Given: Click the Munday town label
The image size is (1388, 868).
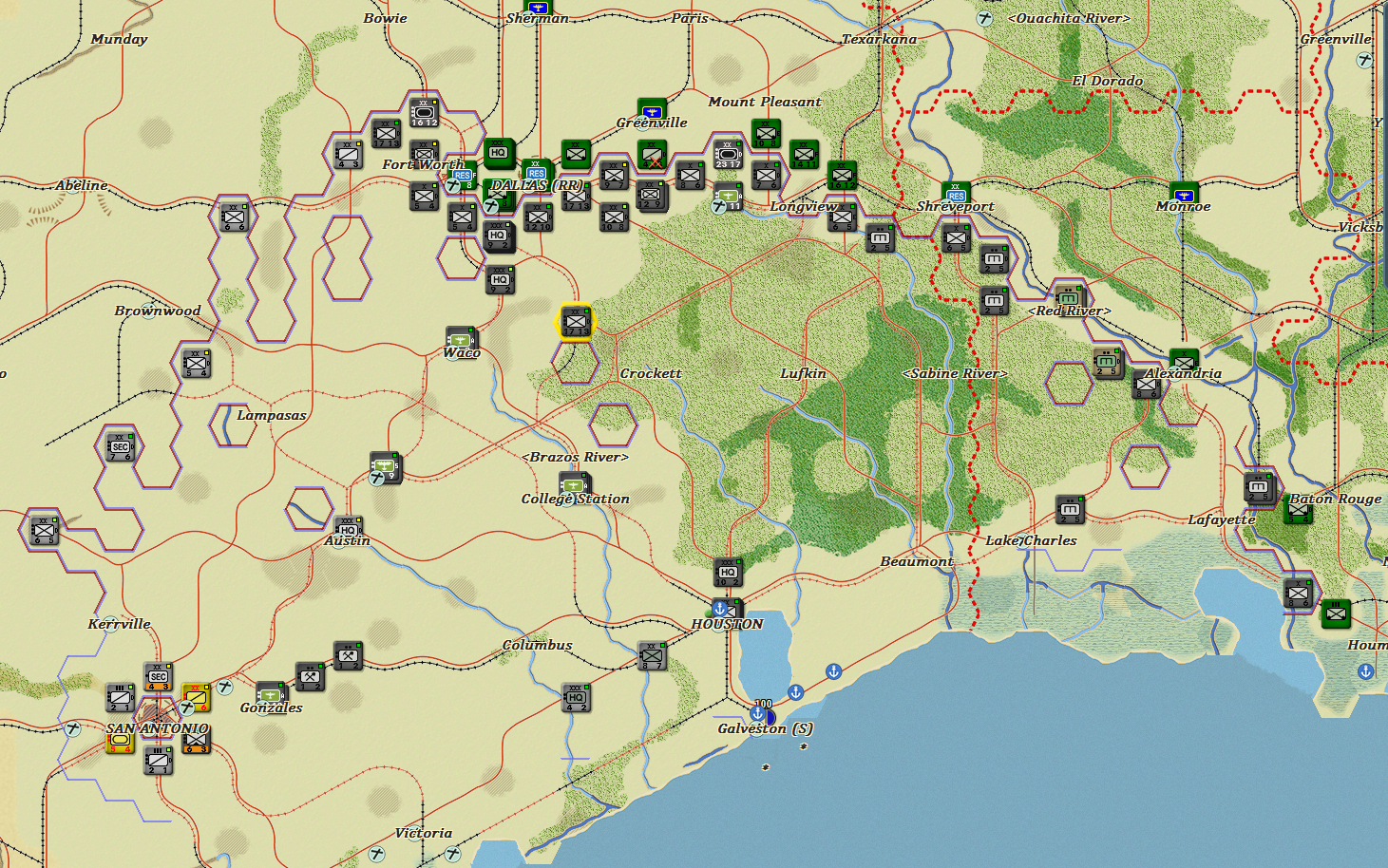Looking at the screenshot, I should coord(119,39).
